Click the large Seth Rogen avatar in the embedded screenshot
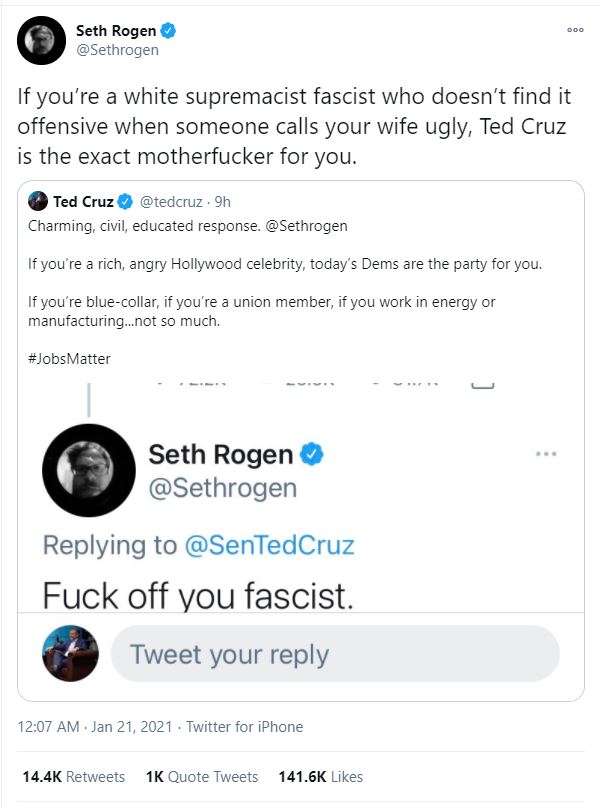Screen dimensions: 600x809 point(90,471)
